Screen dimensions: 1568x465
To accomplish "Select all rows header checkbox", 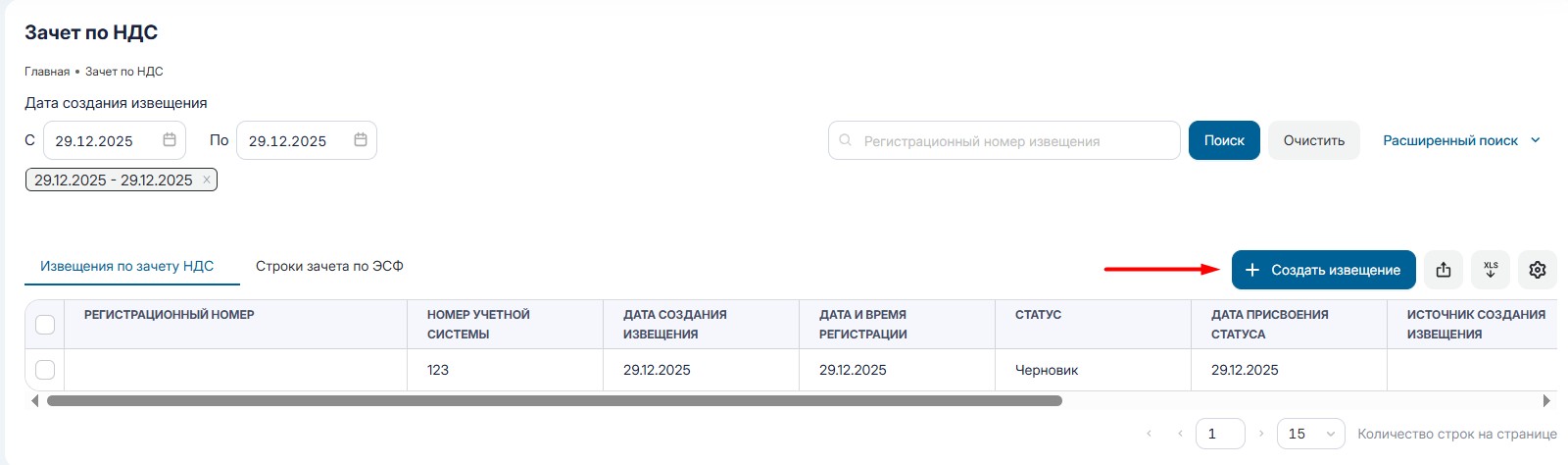I will 45,325.
